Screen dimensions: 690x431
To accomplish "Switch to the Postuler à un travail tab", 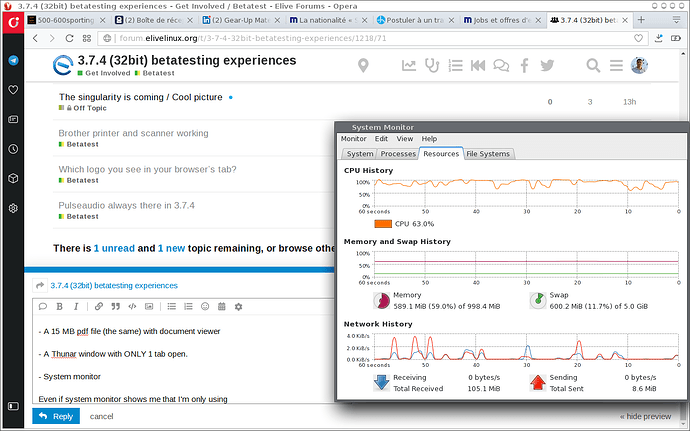I will 415,20.
